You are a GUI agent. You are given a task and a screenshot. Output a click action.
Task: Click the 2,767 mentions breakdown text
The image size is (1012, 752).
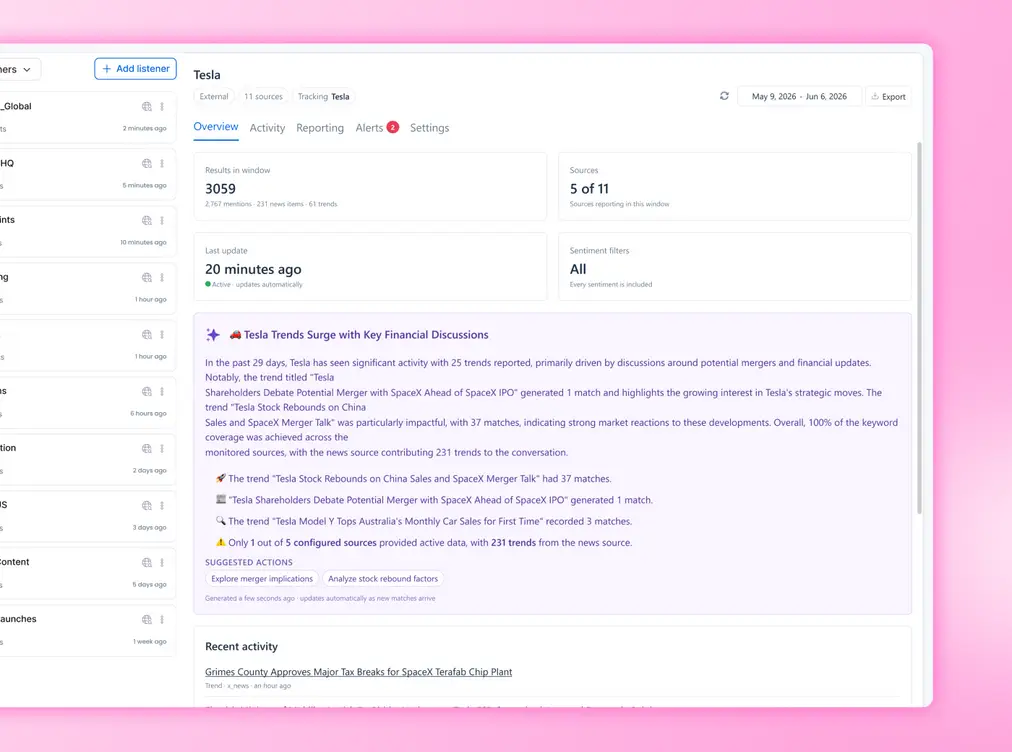271,204
